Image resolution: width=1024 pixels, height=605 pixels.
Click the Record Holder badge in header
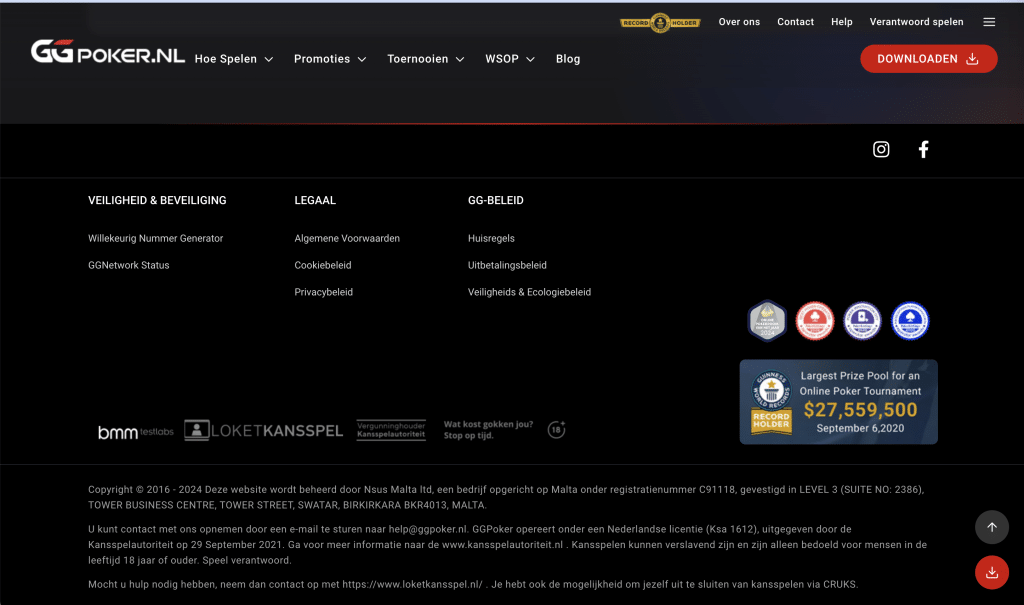pos(660,23)
